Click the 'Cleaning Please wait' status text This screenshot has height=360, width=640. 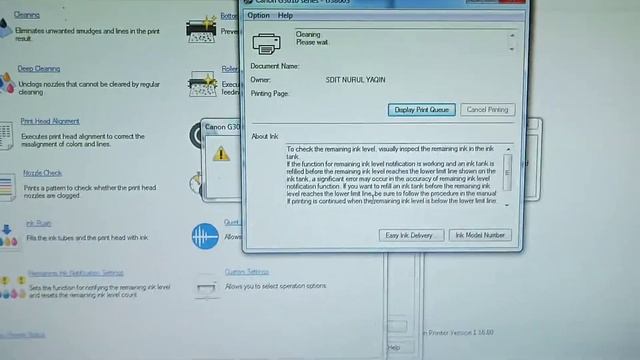pos(312,38)
